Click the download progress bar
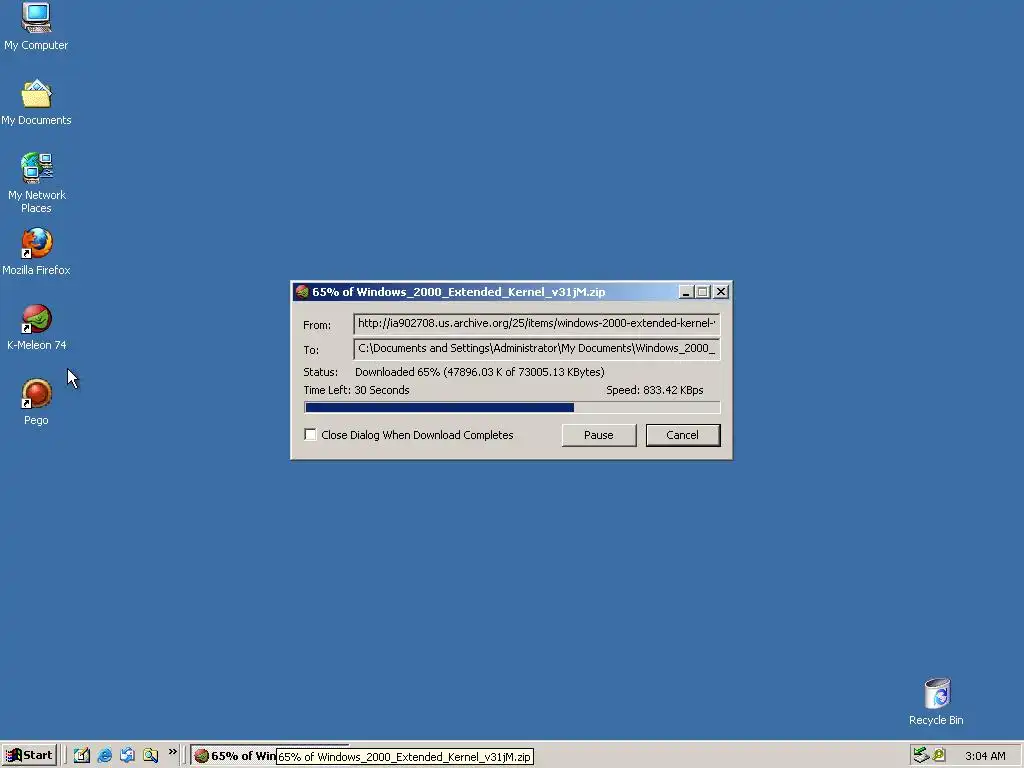The height and width of the screenshot is (768, 1024). [x=513, y=408]
